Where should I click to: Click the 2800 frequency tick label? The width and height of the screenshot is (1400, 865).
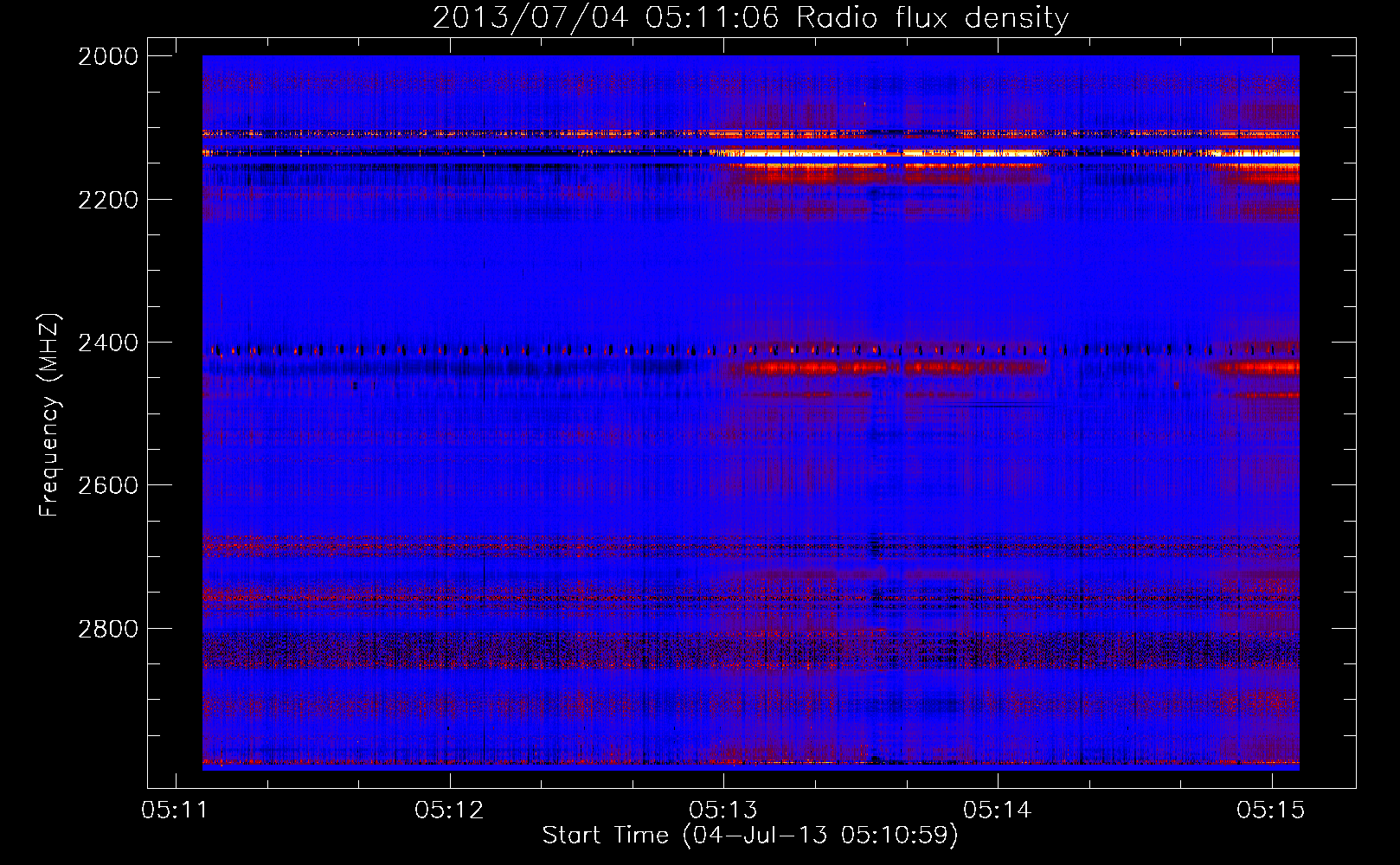point(108,629)
